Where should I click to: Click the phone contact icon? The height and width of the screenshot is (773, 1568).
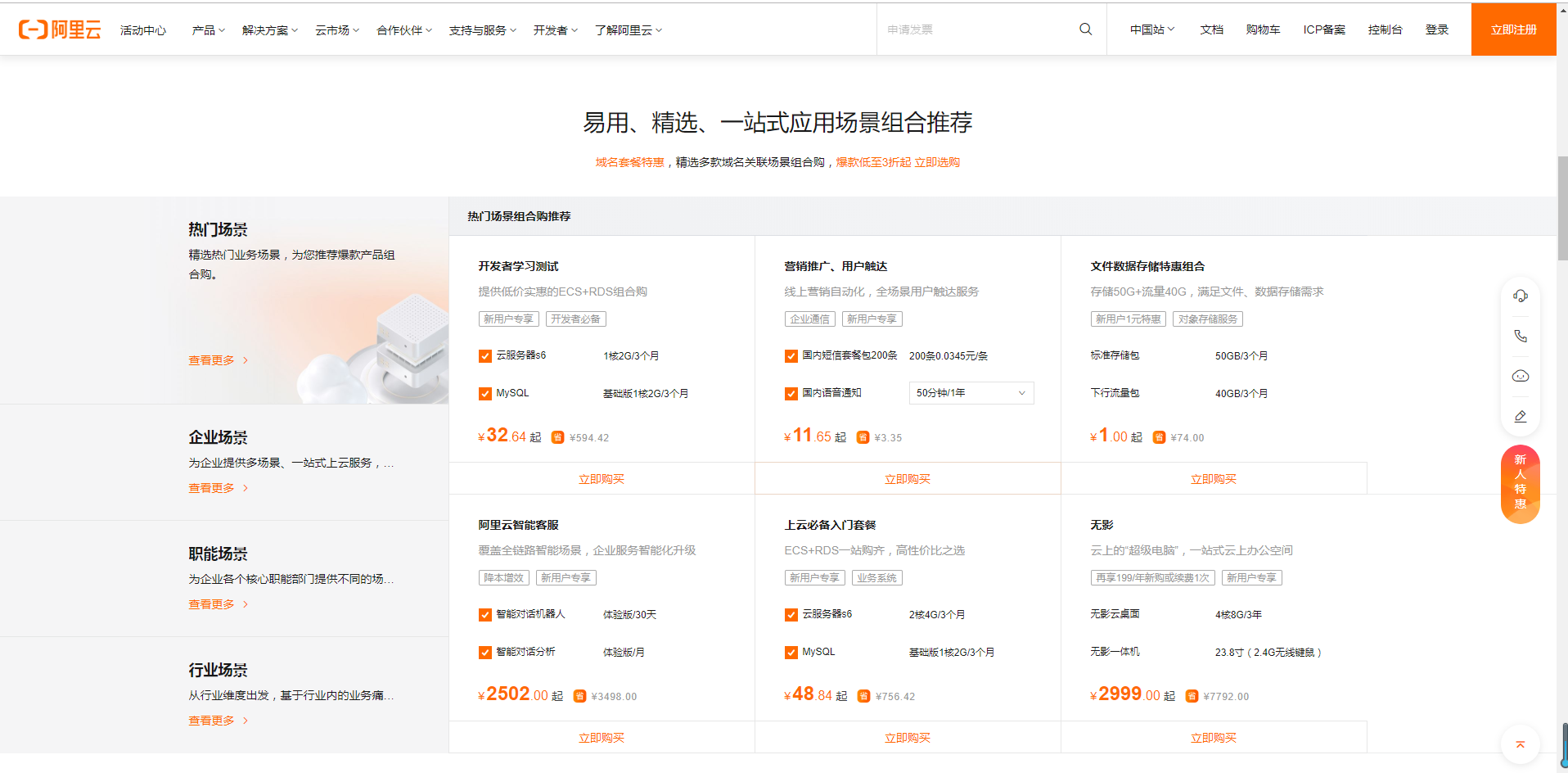[1521, 336]
